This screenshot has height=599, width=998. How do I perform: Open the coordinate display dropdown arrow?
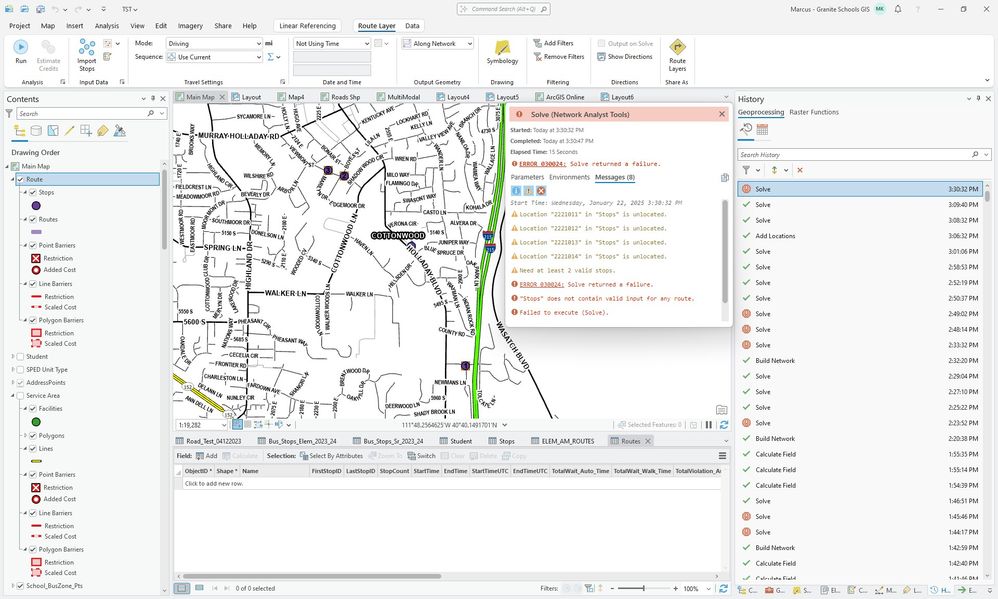(x=505, y=425)
